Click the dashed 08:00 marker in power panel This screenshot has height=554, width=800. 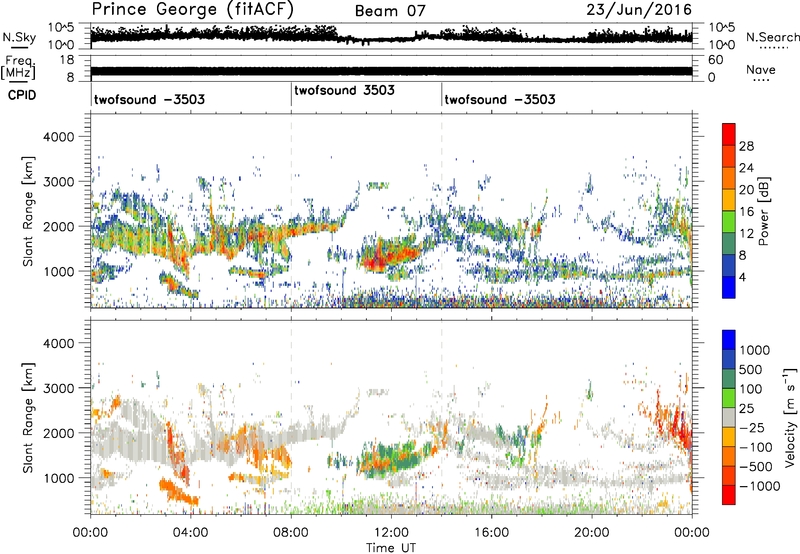[291, 211]
